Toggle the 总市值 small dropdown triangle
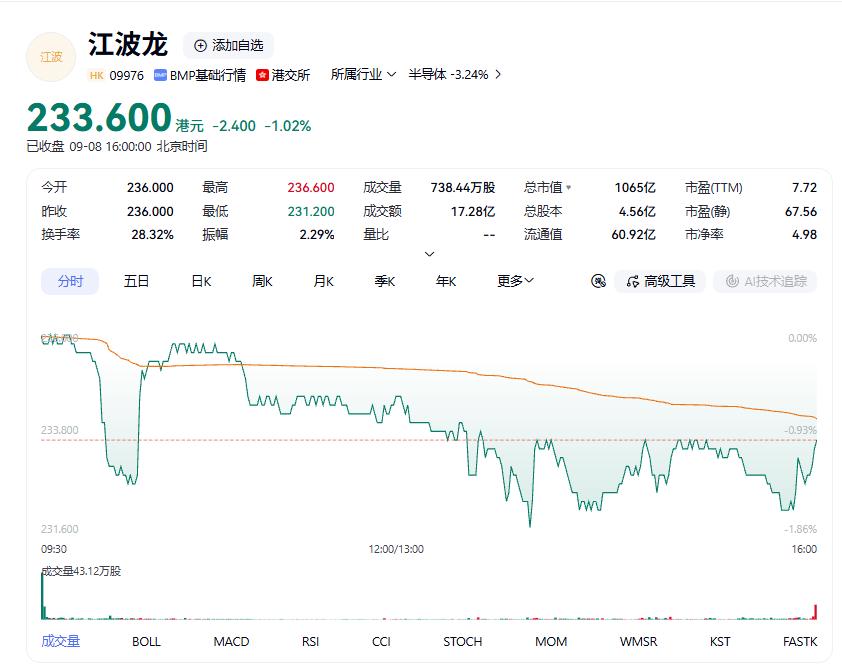 coord(569,188)
